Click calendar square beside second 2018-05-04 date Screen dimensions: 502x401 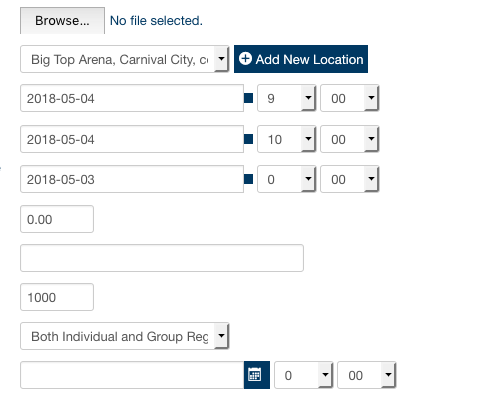point(248,139)
